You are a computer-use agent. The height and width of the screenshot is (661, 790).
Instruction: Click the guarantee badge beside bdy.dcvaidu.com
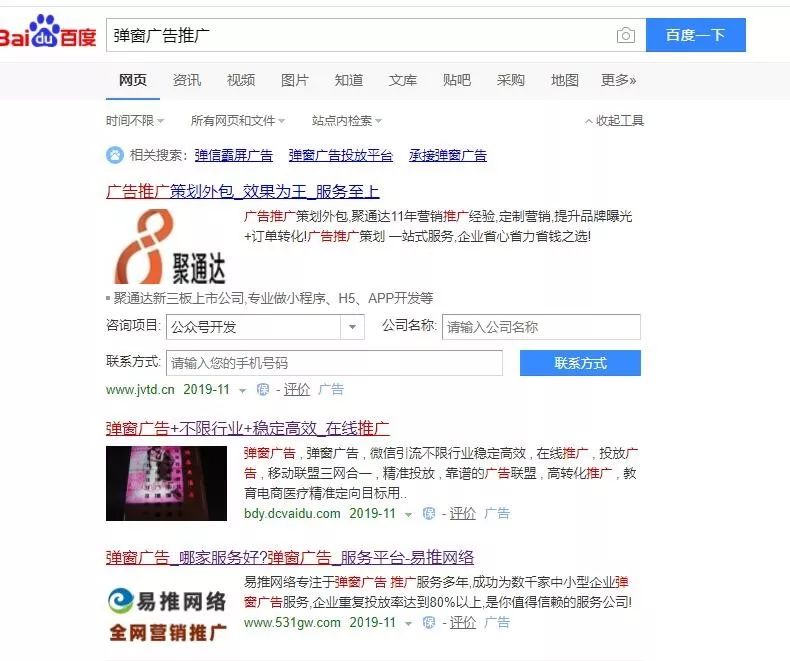[428, 513]
